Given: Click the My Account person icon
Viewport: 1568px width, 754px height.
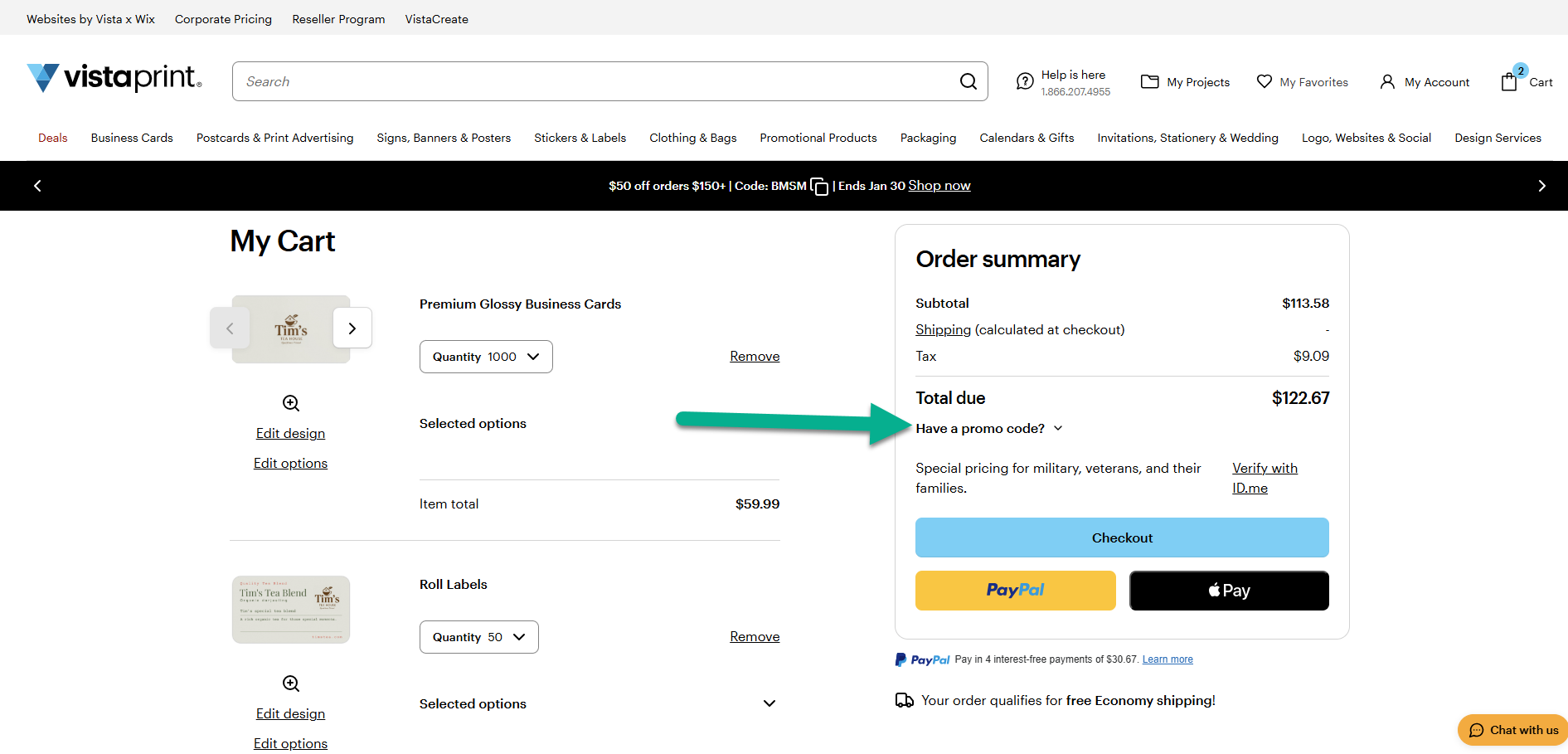Looking at the screenshot, I should click(x=1387, y=81).
